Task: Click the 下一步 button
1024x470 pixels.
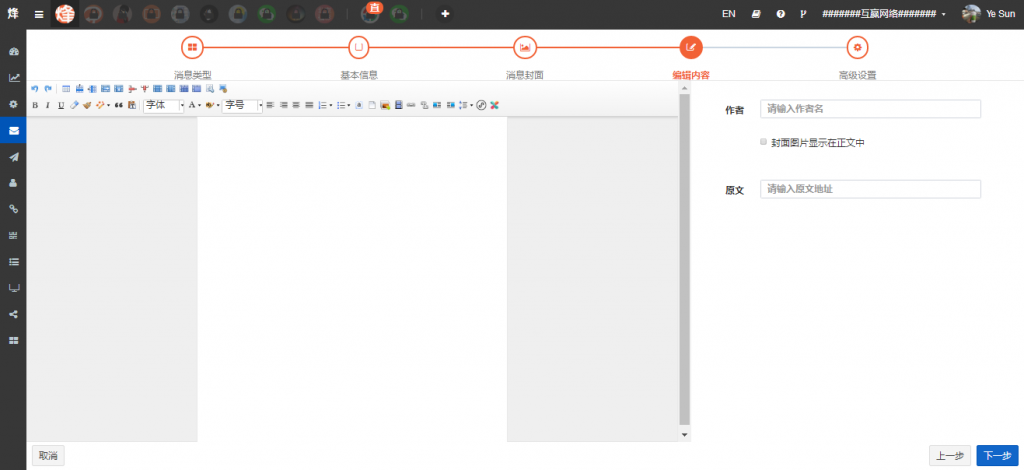Action: pyautogui.click(x=996, y=455)
